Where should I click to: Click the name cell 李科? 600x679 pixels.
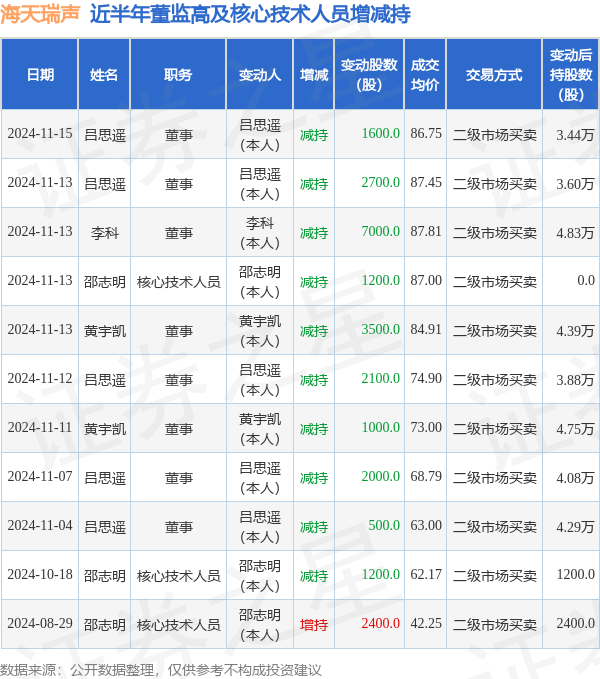tap(104, 233)
